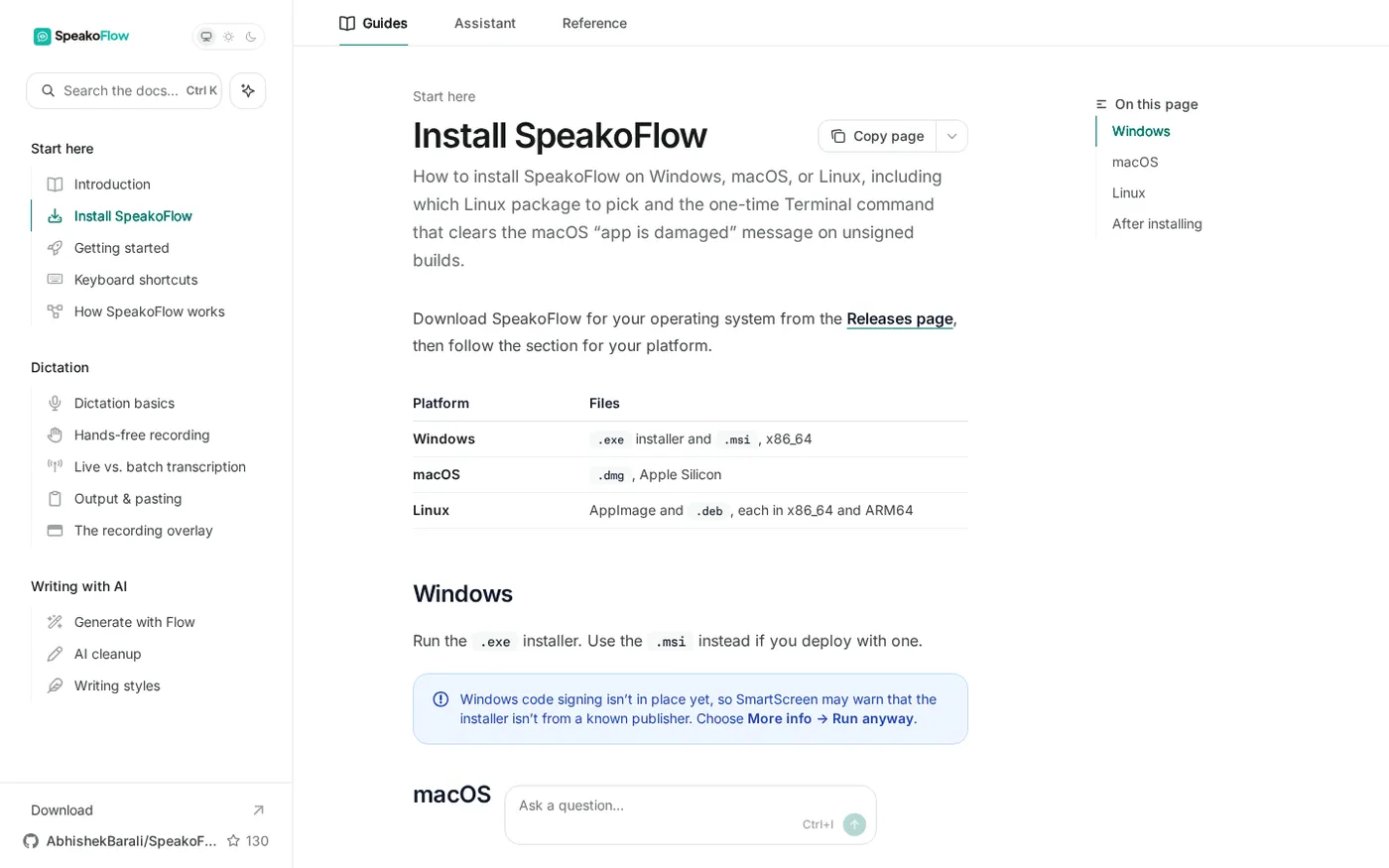Go to Keyboard shortcuts via keyboard icon
This screenshot has width=1389, height=868.
[56, 280]
